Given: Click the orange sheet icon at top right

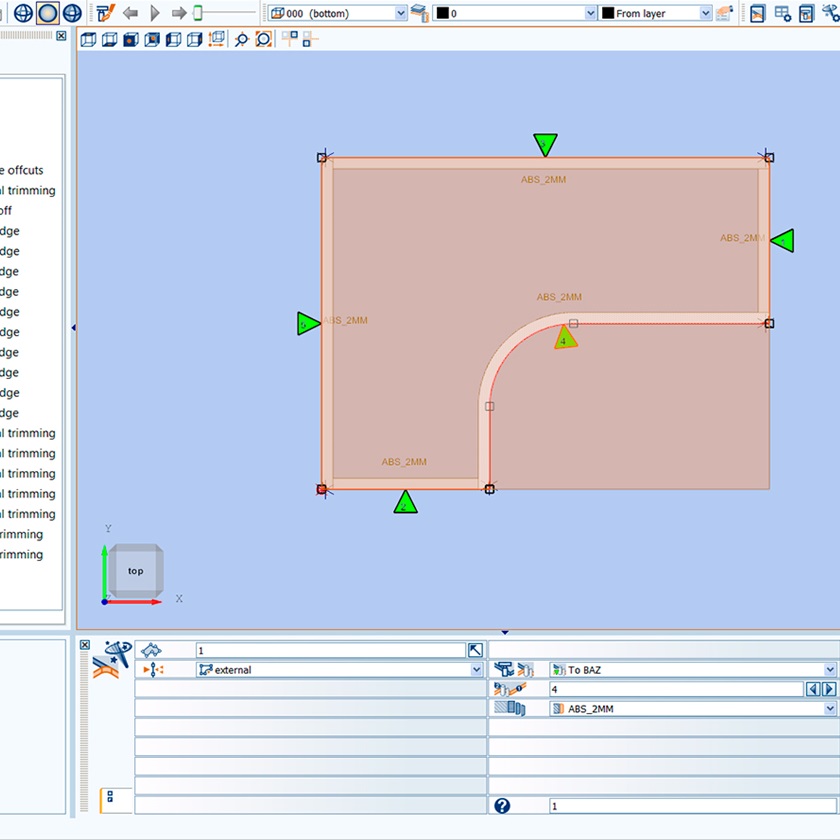Looking at the screenshot, I should (758, 13).
